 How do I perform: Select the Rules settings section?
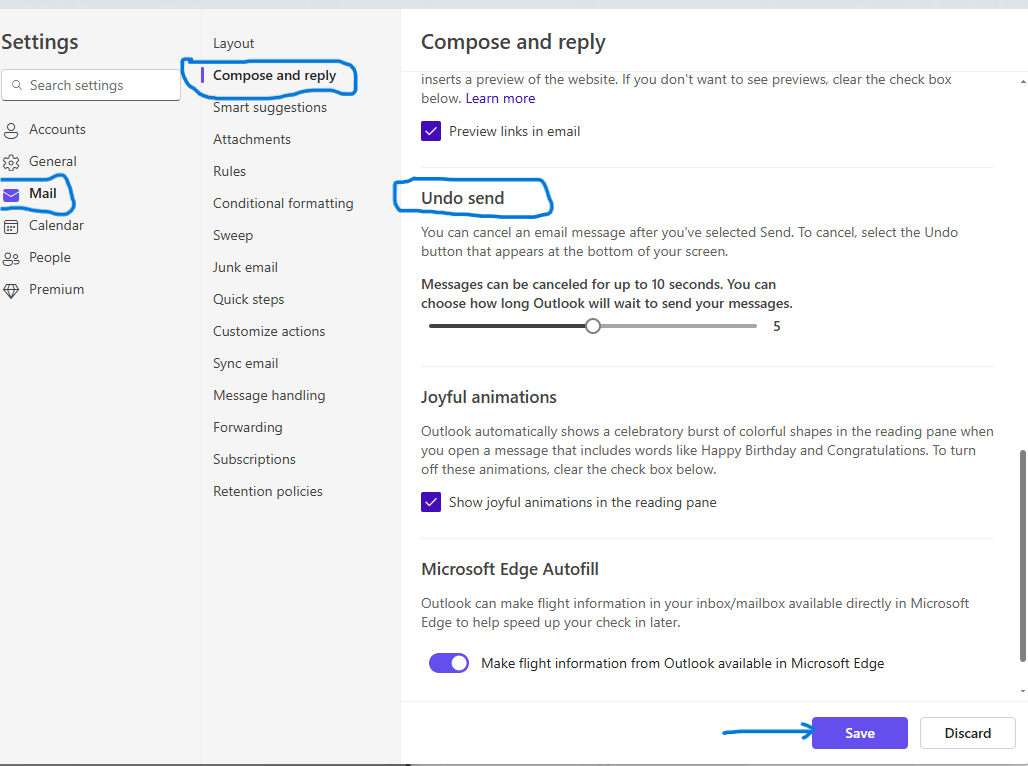coord(229,171)
